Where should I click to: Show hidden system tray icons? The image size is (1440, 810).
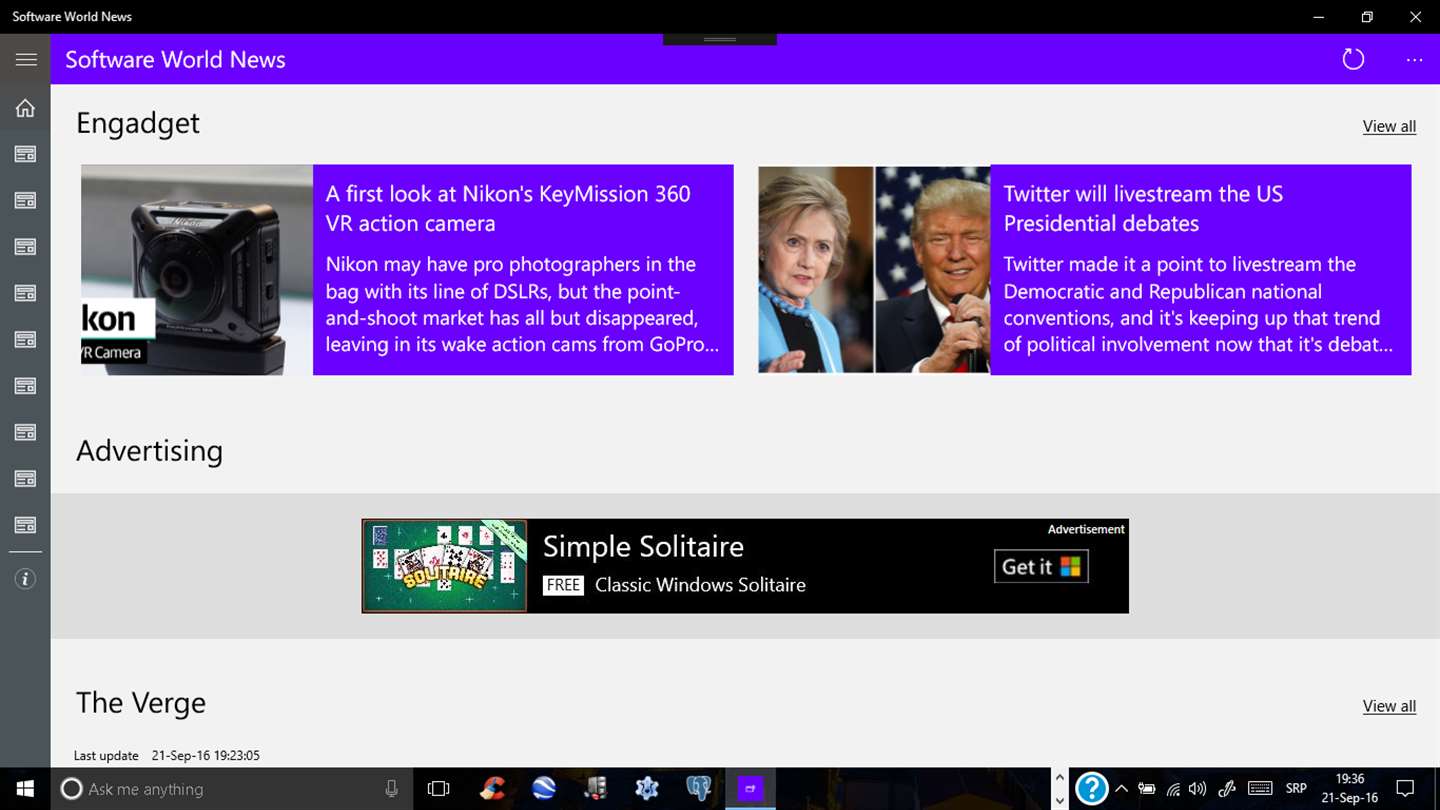(x=1121, y=789)
